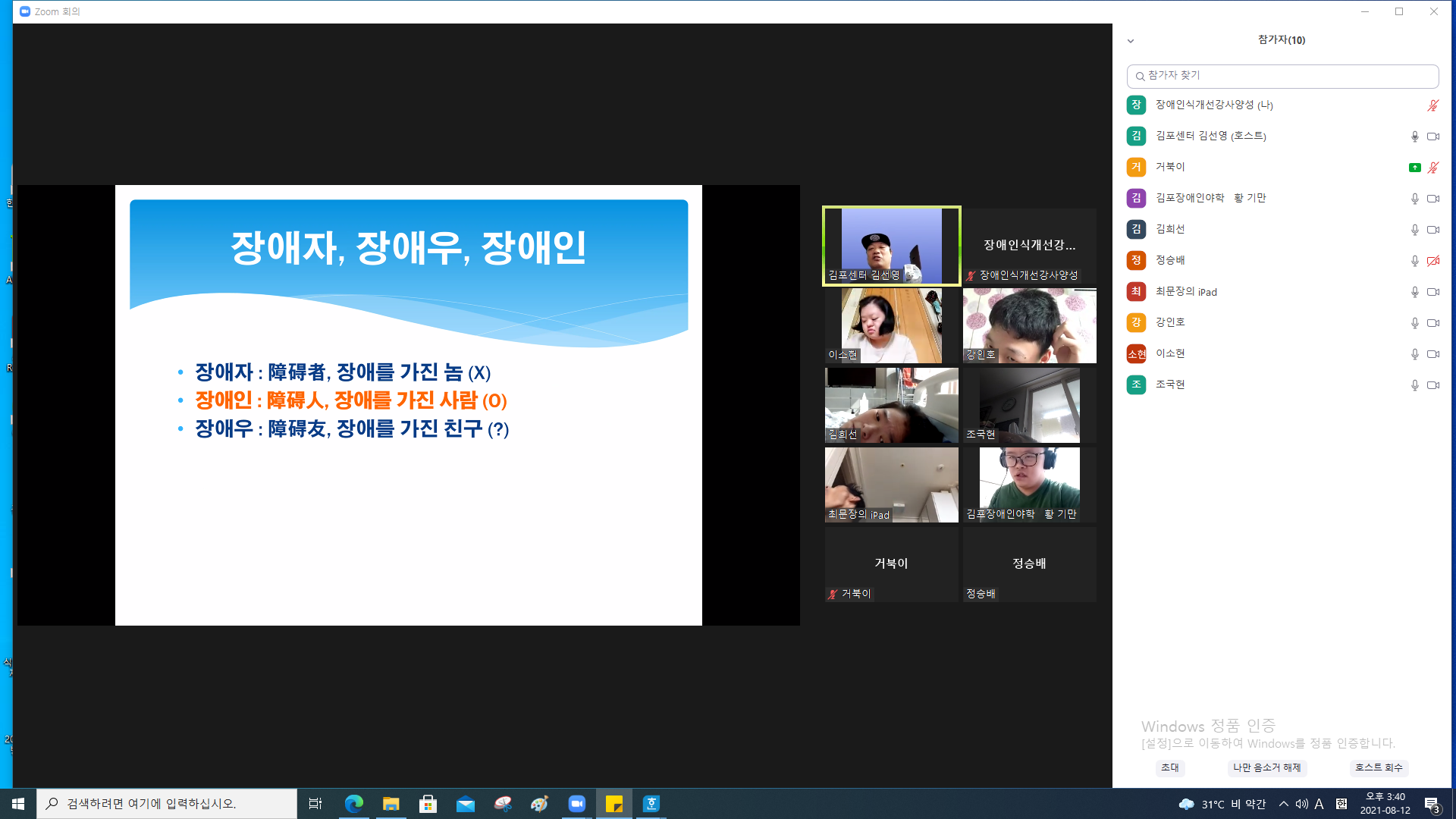Open Sticky Notes from taskbar
This screenshot has width=1456, height=819.
tap(614, 804)
